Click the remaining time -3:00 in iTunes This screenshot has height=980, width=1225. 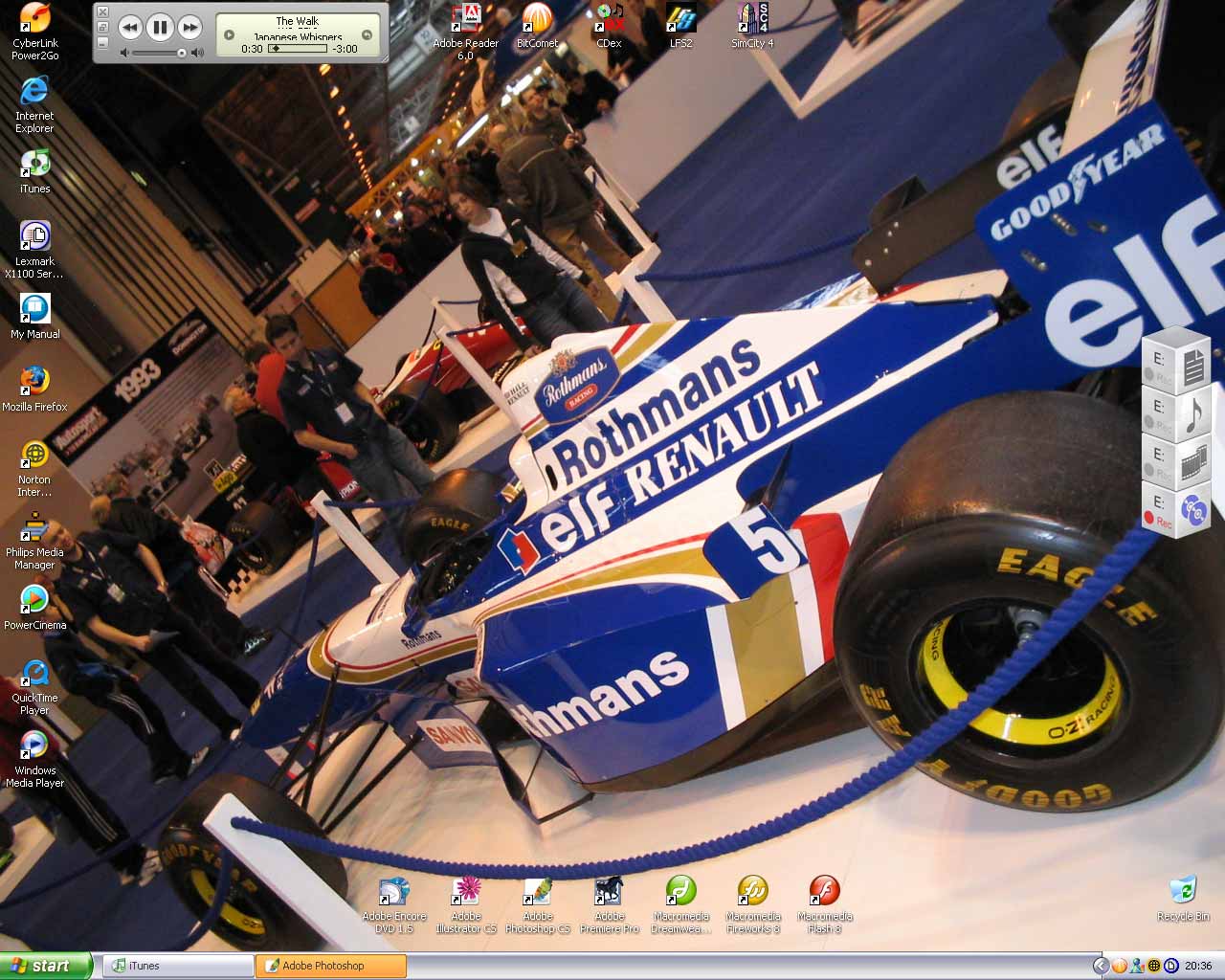(x=345, y=49)
